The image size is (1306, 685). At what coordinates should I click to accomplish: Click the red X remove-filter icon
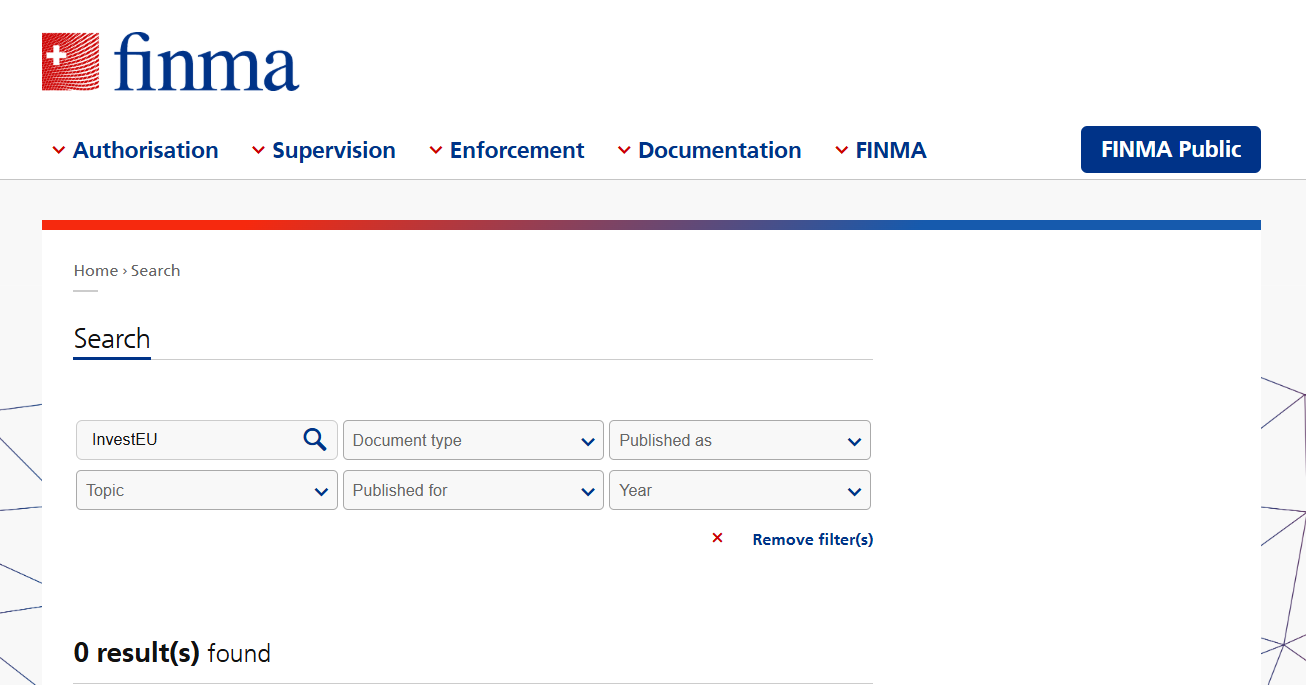tap(717, 538)
